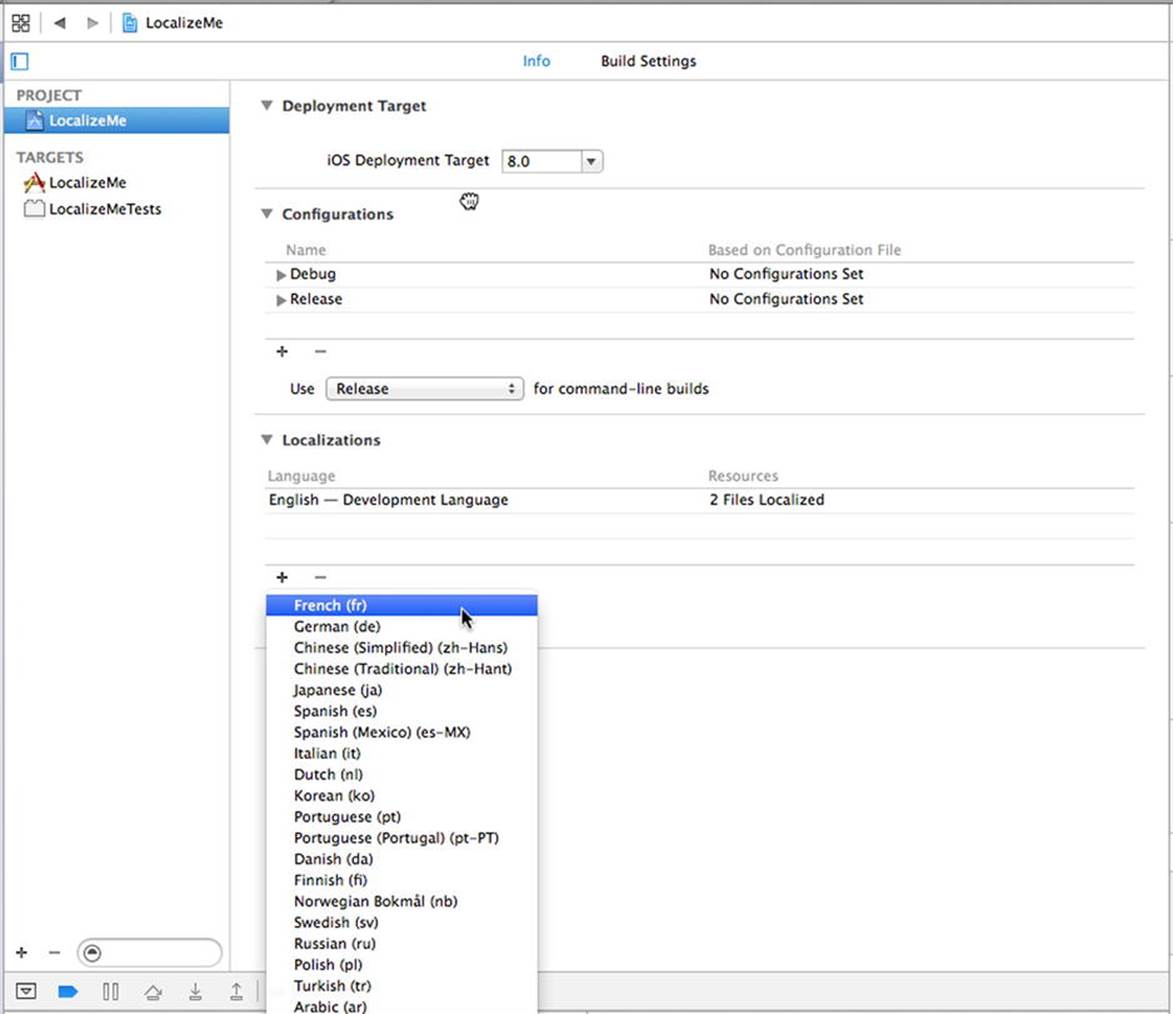Collapse the Configurations section
The height and width of the screenshot is (1014, 1173).
pos(266,214)
